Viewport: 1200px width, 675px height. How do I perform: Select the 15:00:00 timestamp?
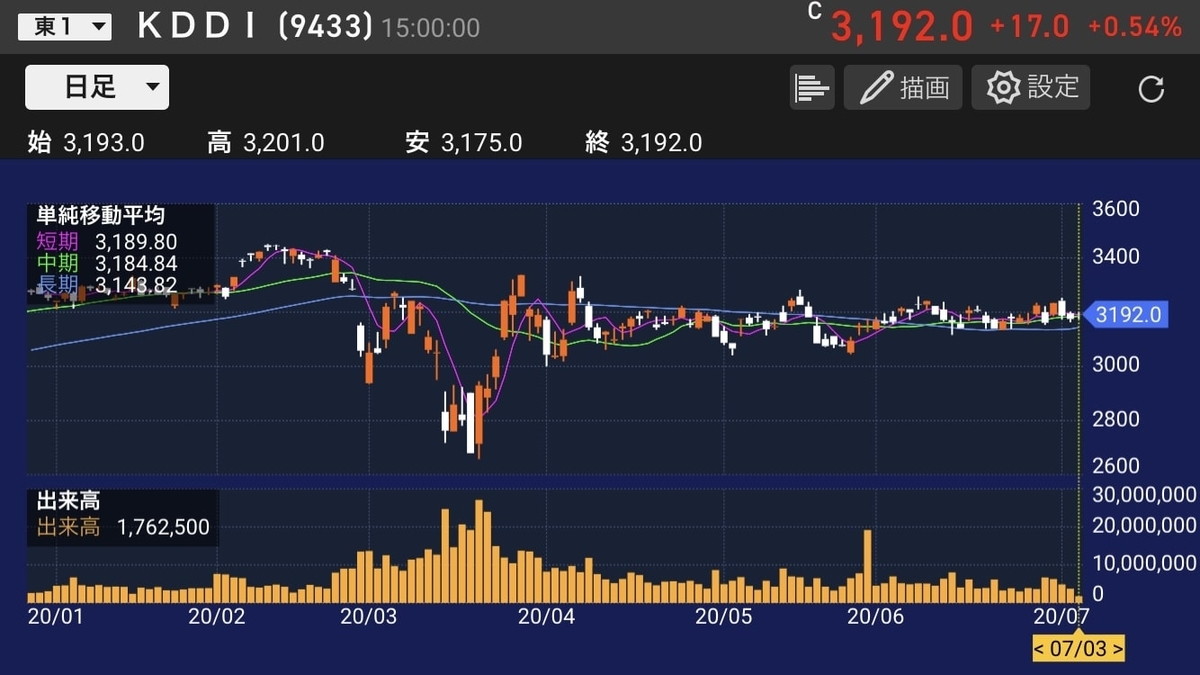pyautogui.click(x=431, y=29)
